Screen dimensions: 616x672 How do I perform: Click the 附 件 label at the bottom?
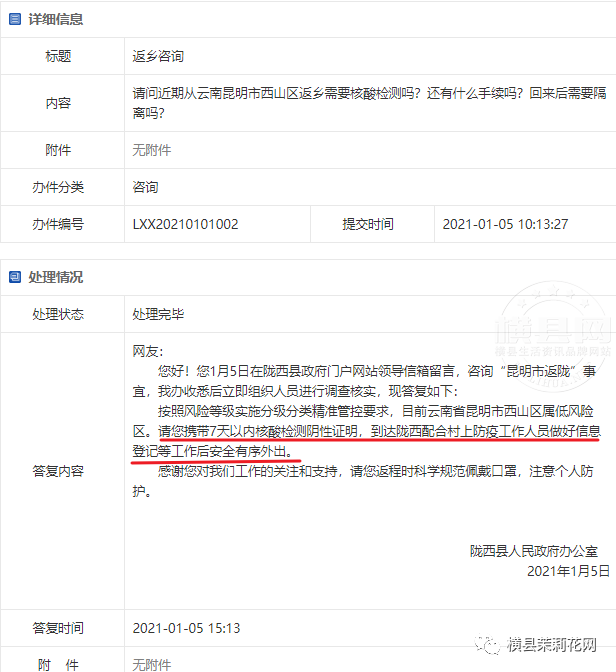tap(58, 665)
